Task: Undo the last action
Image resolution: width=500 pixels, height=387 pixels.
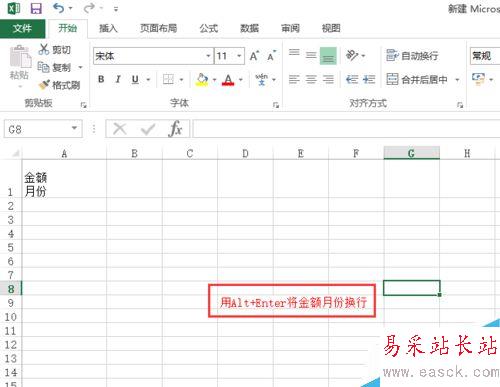Action: click(58, 8)
